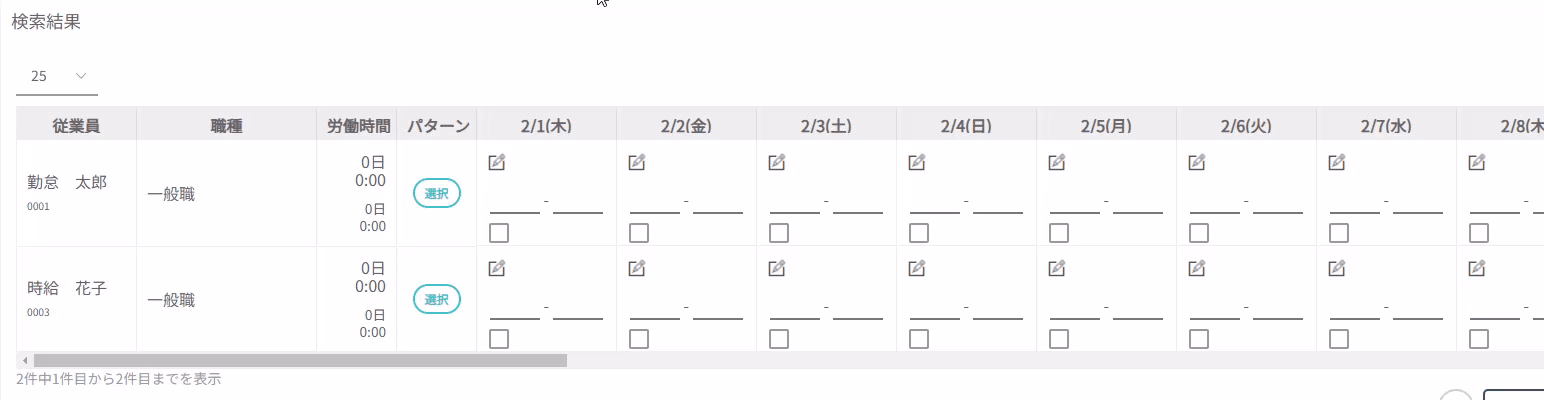Click the horizontal scrollbar thumb
Image resolution: width=1544 pixels, height=400 pixels.
tap(300, 360)
